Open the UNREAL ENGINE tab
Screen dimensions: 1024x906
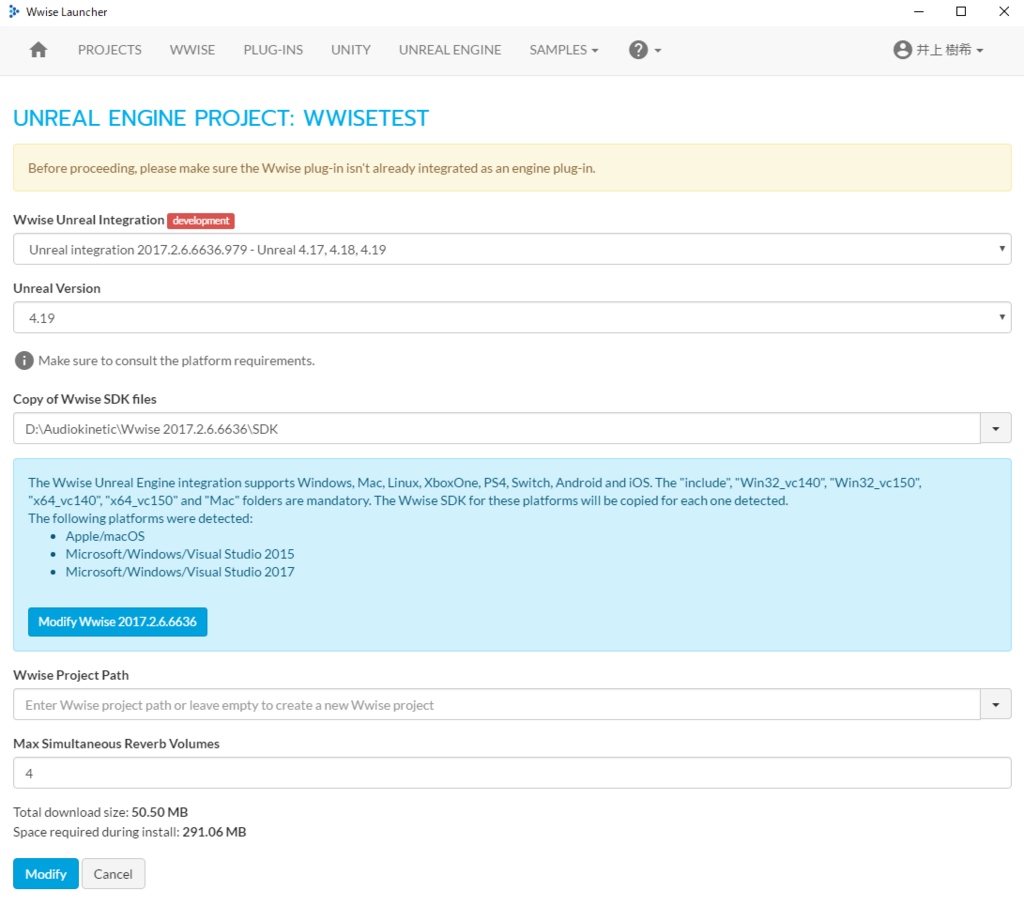pos(450,50)
